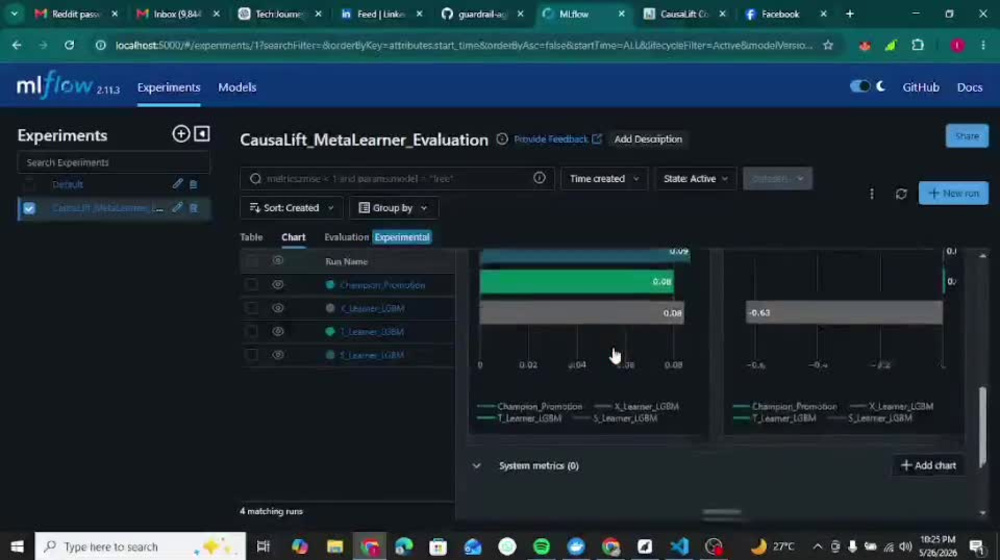
Task: Check the Champion_Promotion run checkbox
Action: coord(252,284)
